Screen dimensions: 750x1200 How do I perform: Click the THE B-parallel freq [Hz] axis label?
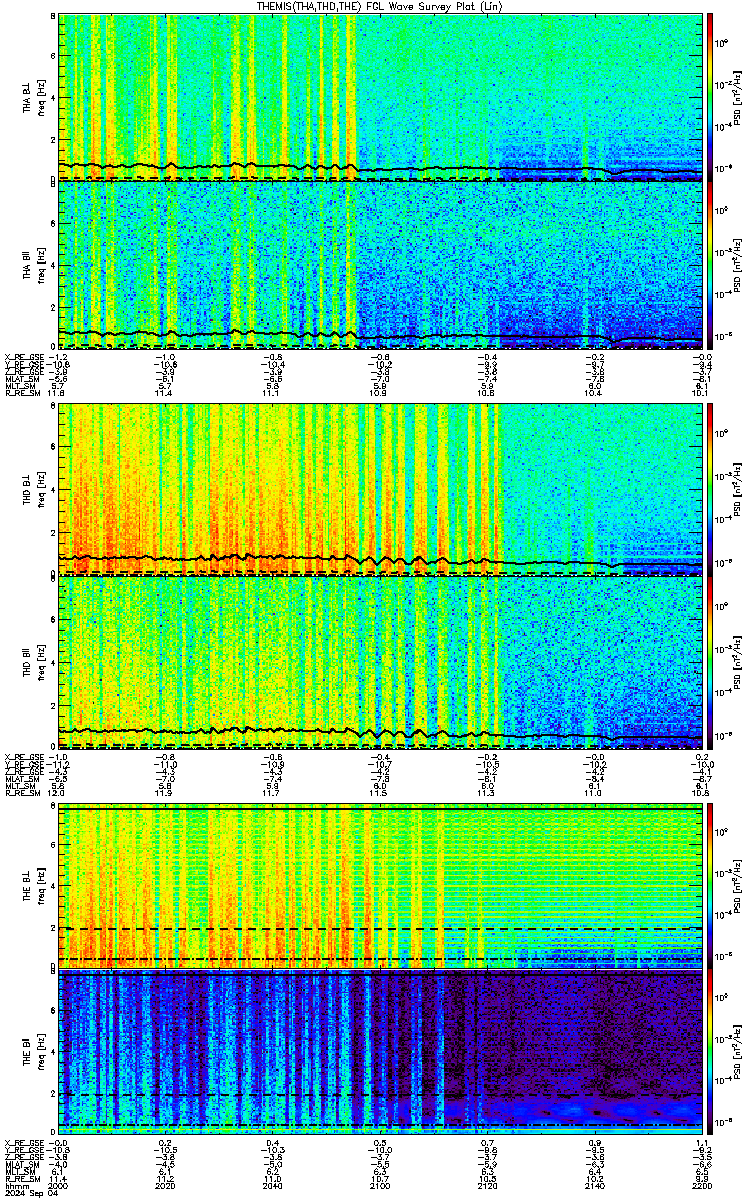pyautogui.click(x=40, y=1053)
